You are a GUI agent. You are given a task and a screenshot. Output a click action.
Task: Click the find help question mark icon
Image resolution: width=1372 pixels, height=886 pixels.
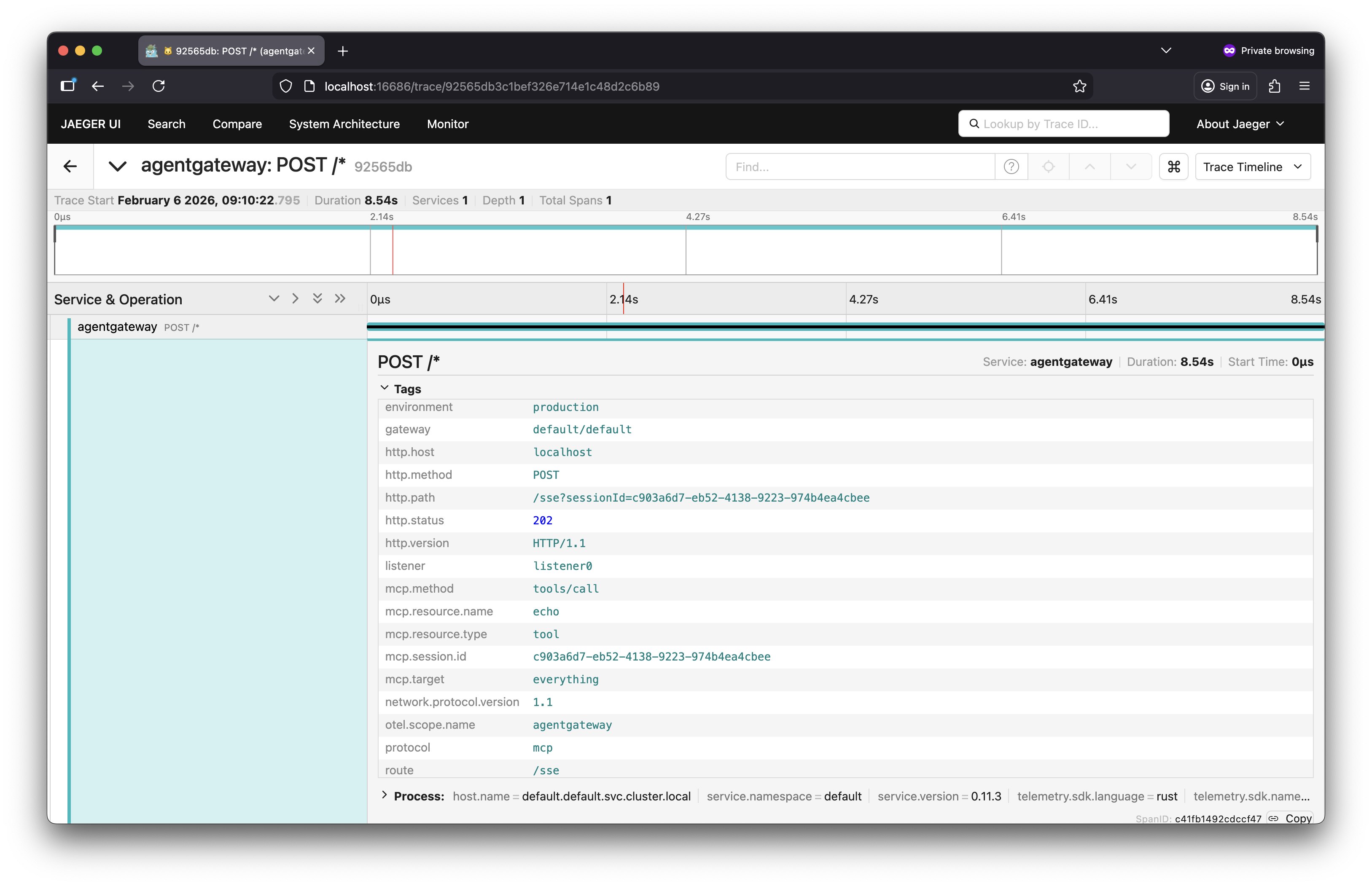[x=1011, y=167]
